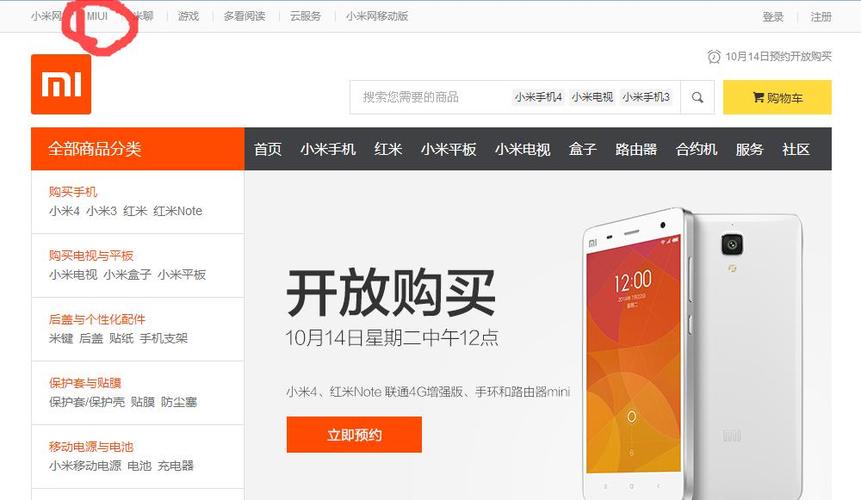This screenshot has height=500, width=861.
Task: Click the 注册 register link
Action: click(821, 17)
